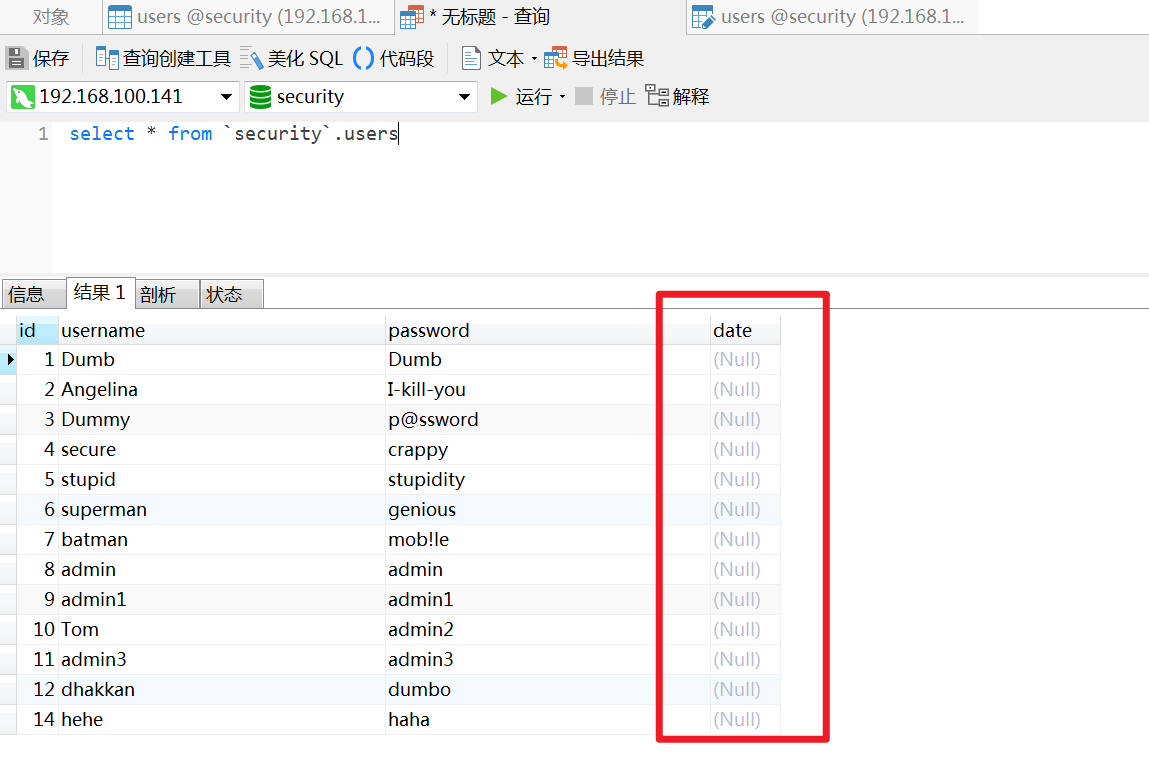Run the query with the green play icon
The image size is (1149, 767).
coord(499,96)
